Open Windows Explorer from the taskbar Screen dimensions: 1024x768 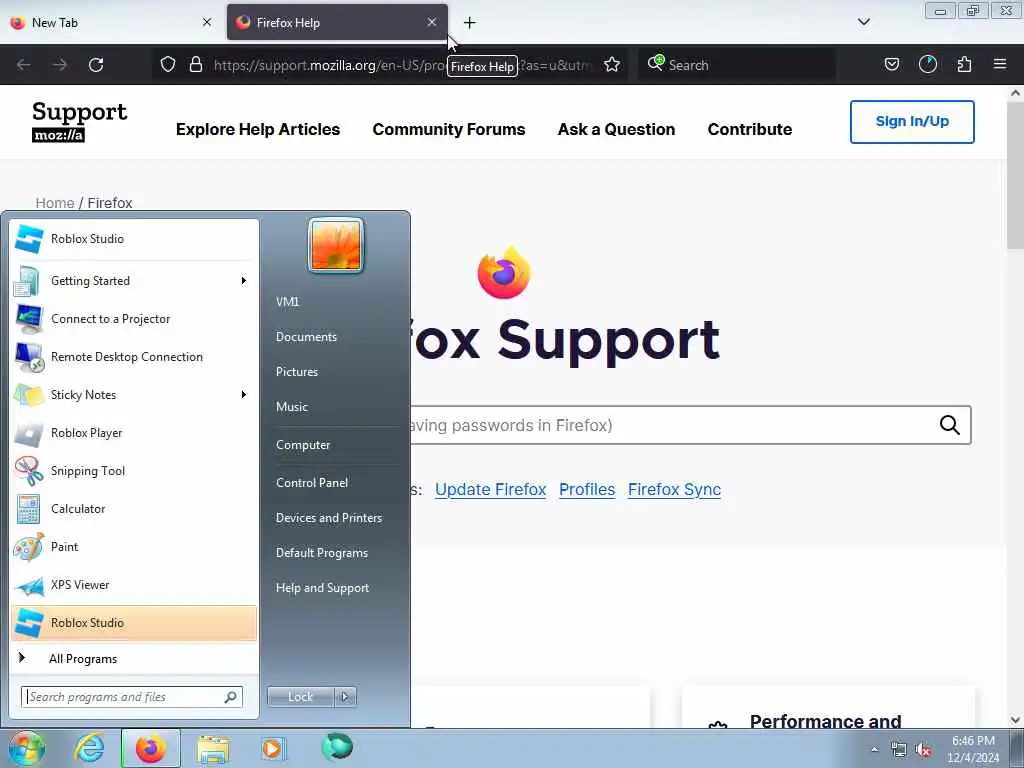coord(213,748)
